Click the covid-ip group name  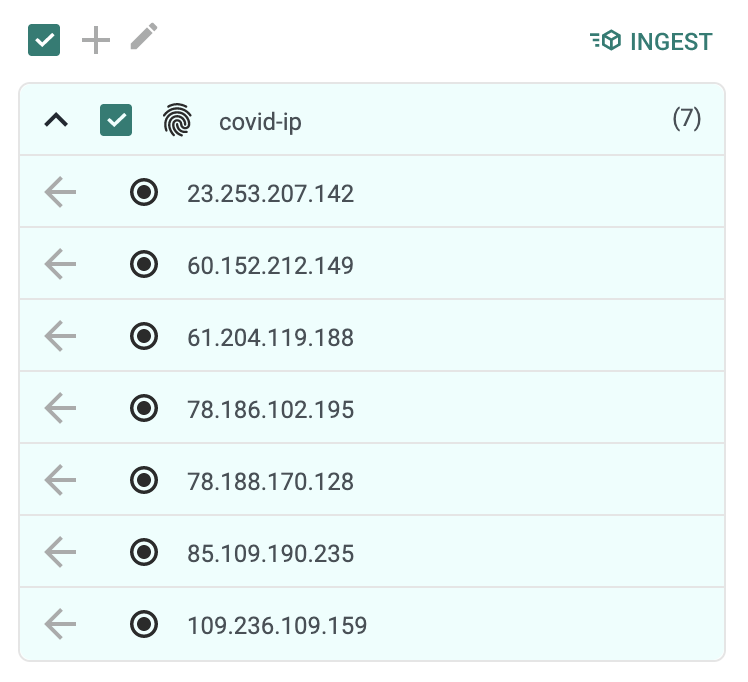click(260, 122)
